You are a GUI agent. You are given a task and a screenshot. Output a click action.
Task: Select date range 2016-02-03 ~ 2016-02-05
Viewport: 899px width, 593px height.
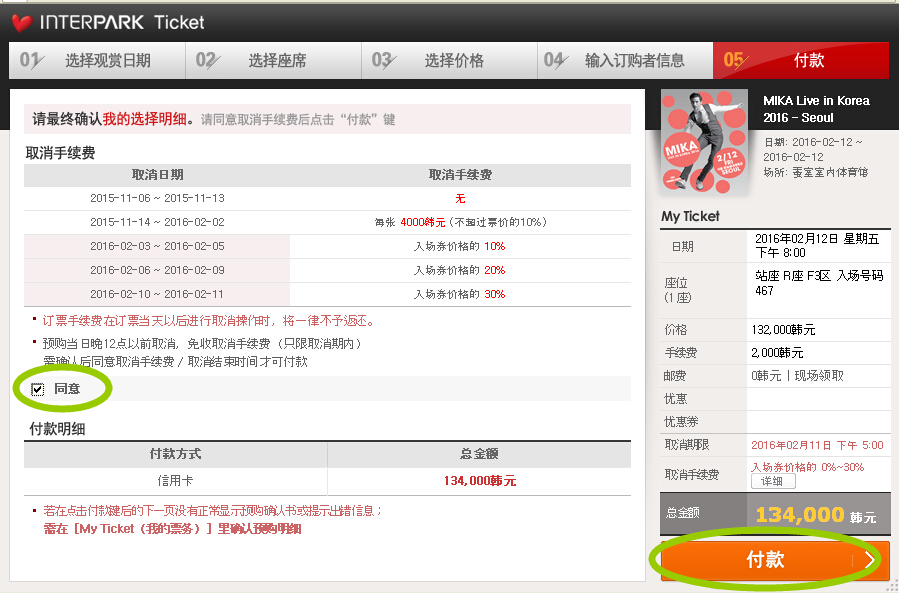coord(157,247)
